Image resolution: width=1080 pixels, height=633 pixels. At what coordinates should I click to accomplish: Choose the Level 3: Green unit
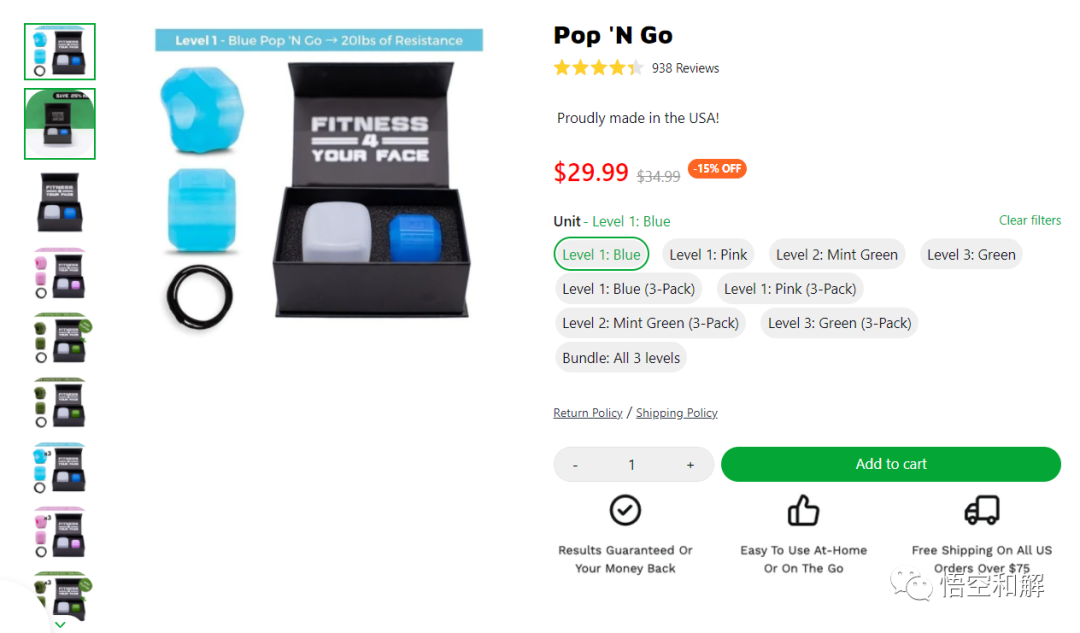click(971, 254)
